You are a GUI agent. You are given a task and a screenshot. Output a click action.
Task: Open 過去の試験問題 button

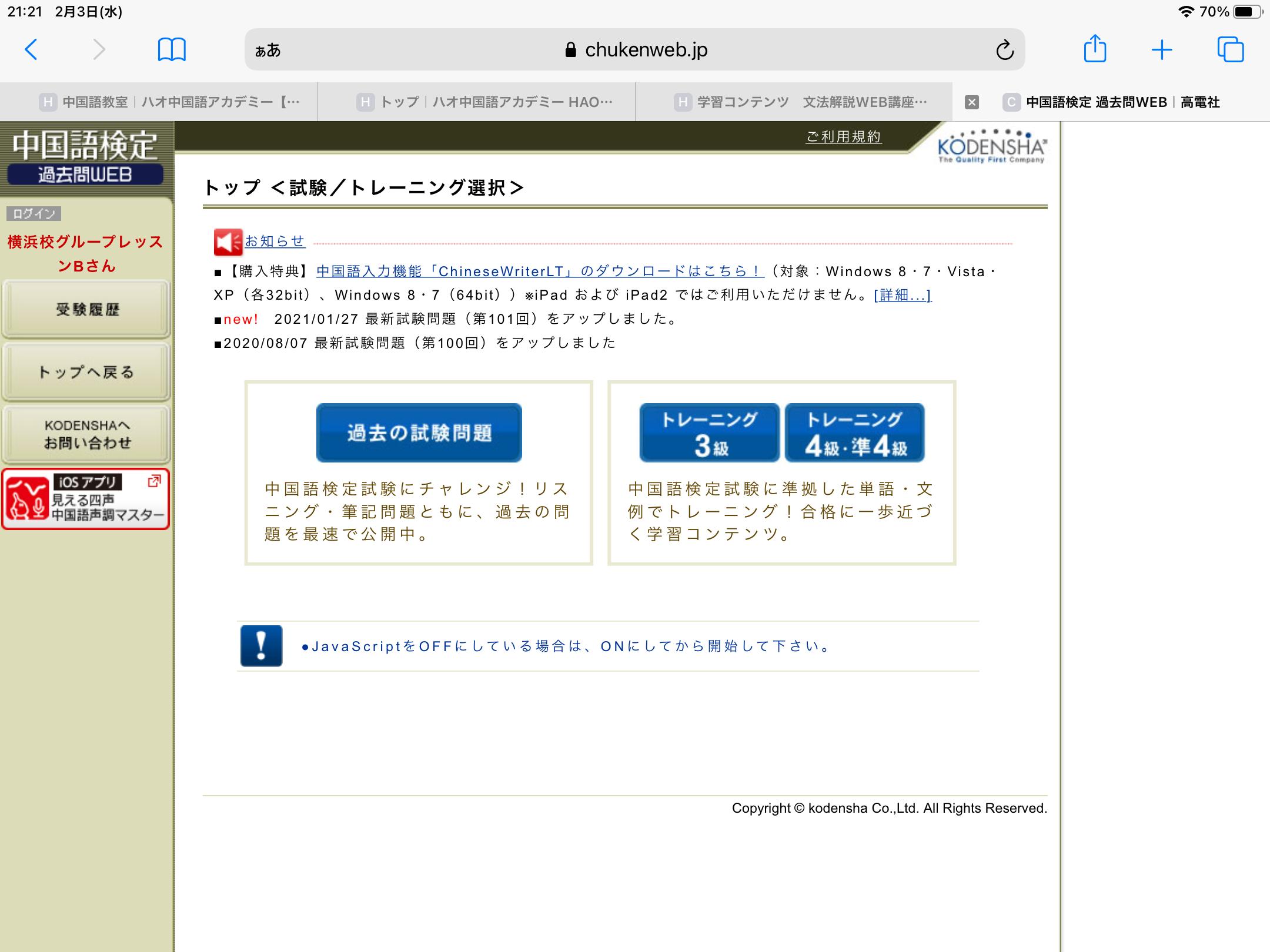point(419,433)
